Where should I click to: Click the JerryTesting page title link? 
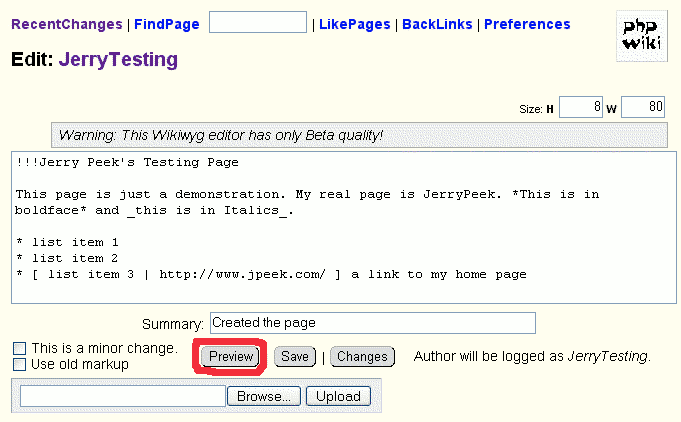point(118,60)
